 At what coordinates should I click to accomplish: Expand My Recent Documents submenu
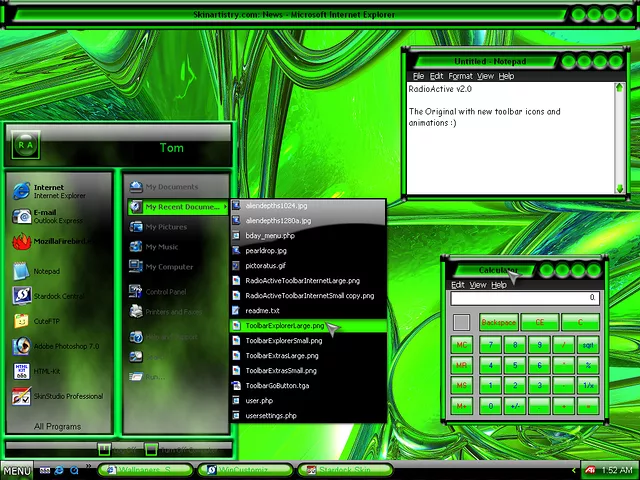[x=178, y=207]
